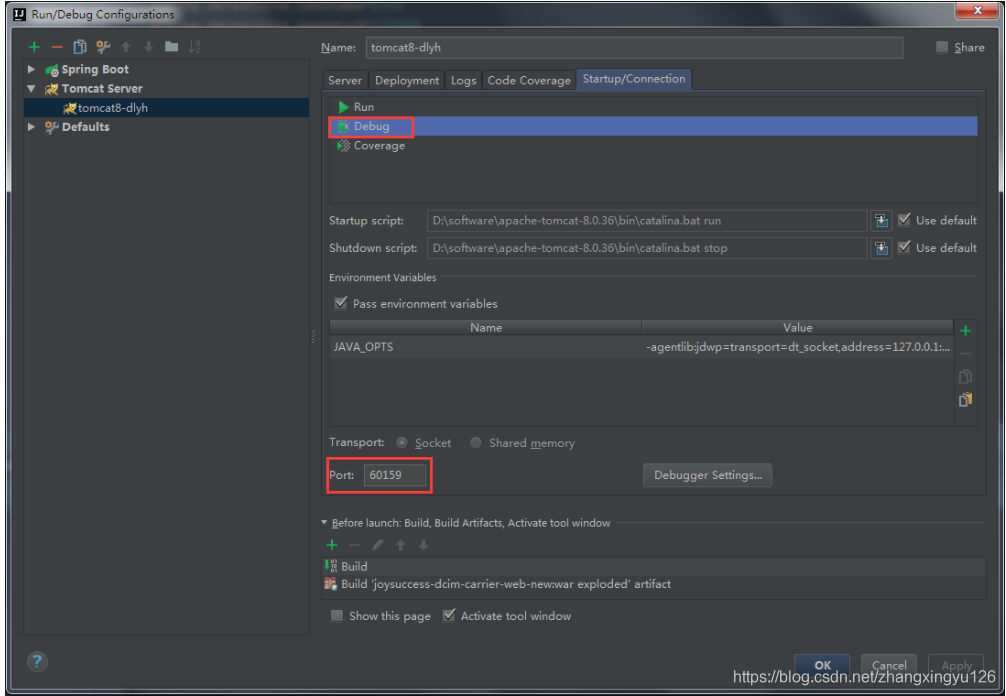This screenshot has height=696, width=1006.
Task: Collapse the Before launch section
Action: 324,522
